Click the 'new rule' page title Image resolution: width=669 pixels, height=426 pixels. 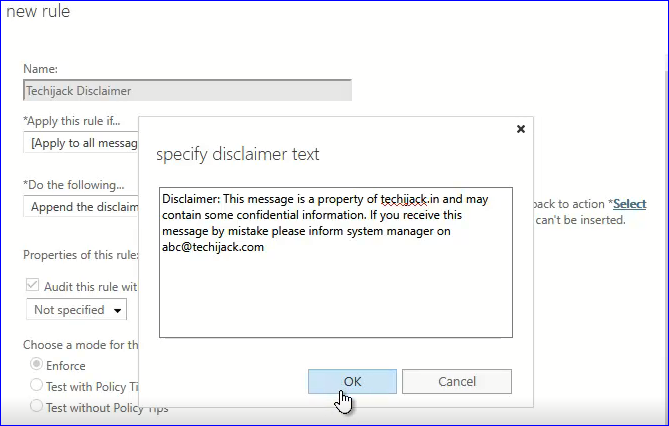[x=38, y=12]
